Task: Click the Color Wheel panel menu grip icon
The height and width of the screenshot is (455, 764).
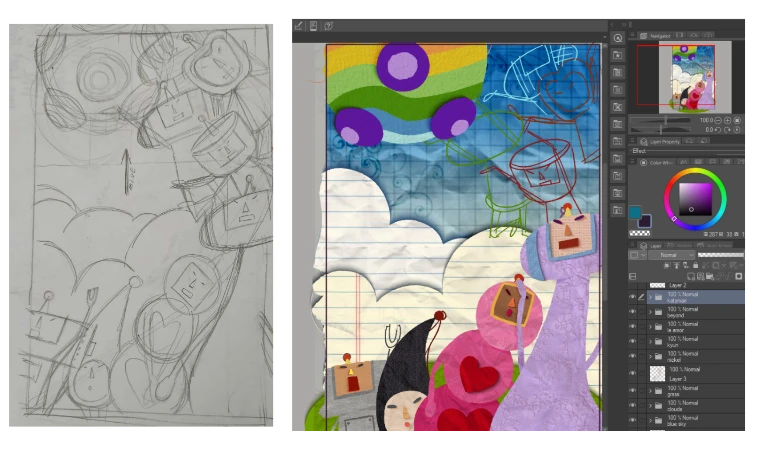Action: pos(633,162)
